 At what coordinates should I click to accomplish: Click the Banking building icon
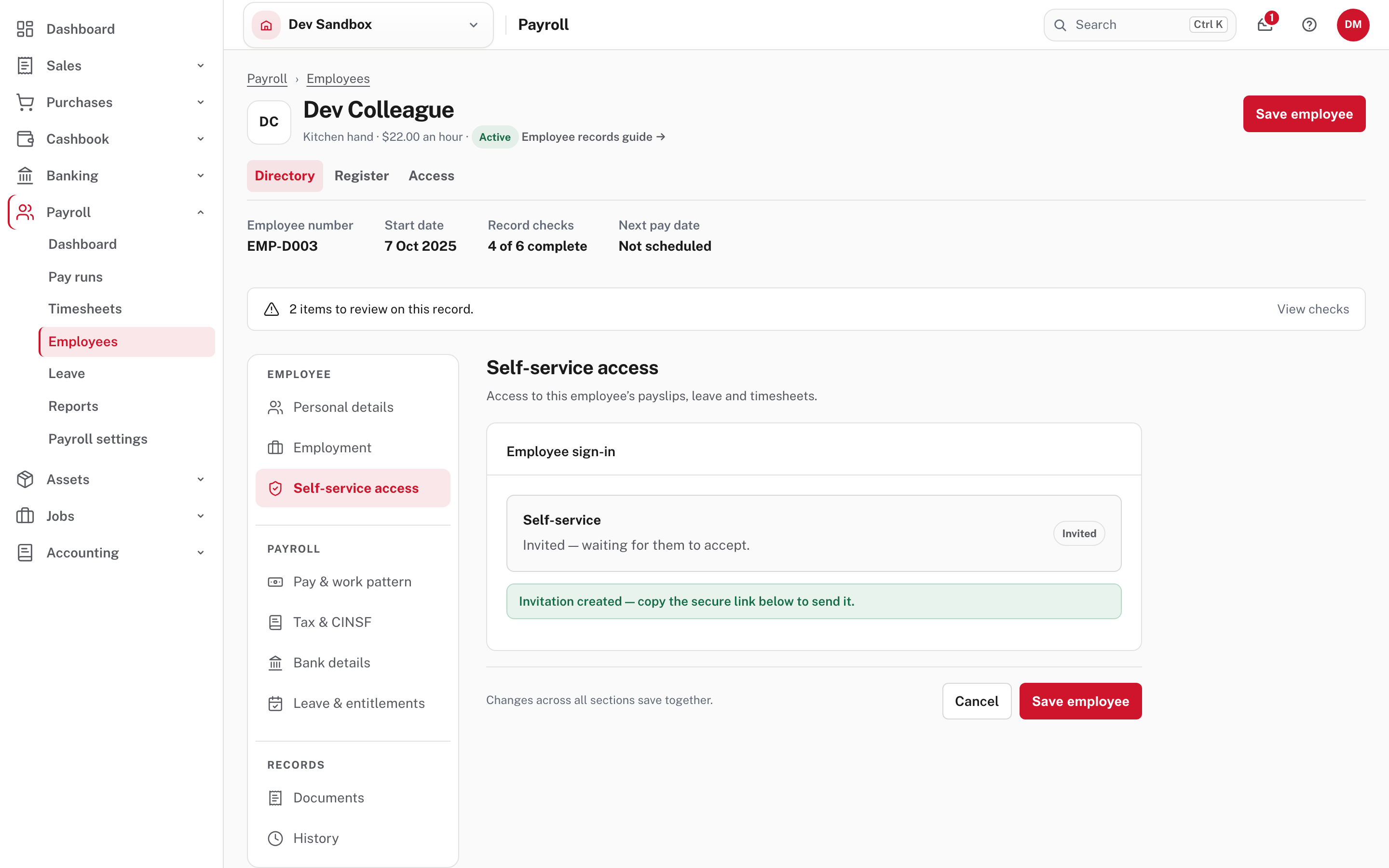pyautogui.click(x=25, y=176)
